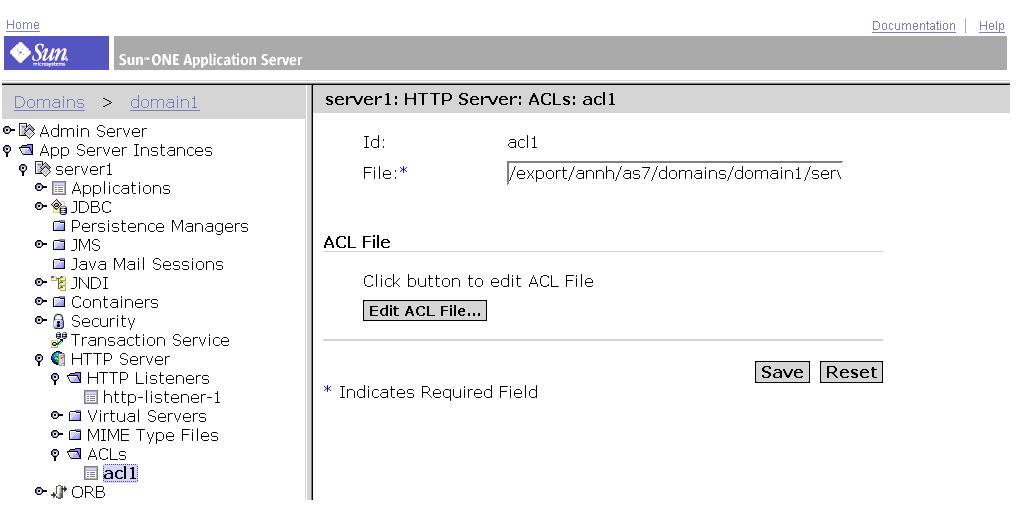Click the App Server Instances folder icon

[27, 150]
